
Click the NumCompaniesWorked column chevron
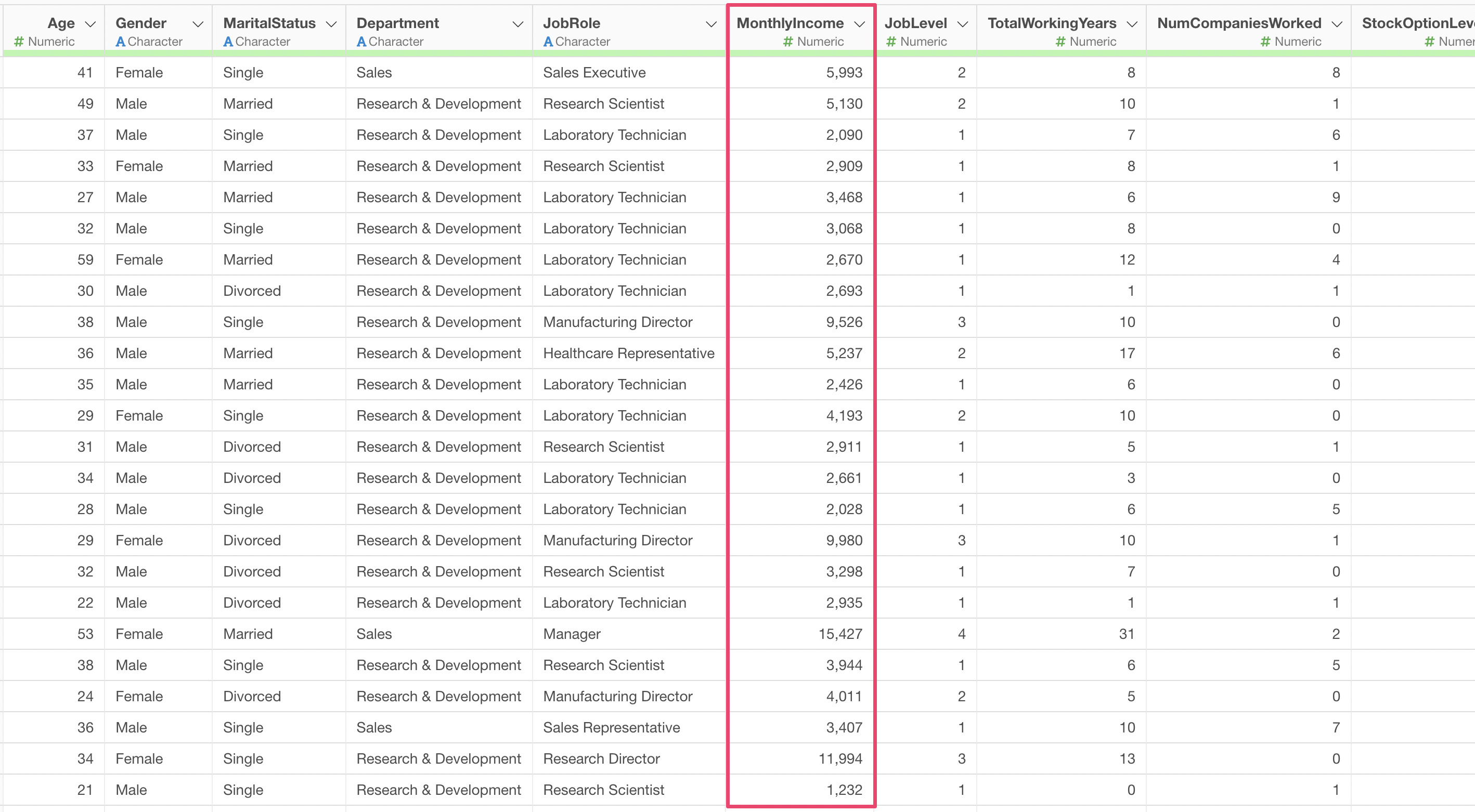(x=1337, y=24)
